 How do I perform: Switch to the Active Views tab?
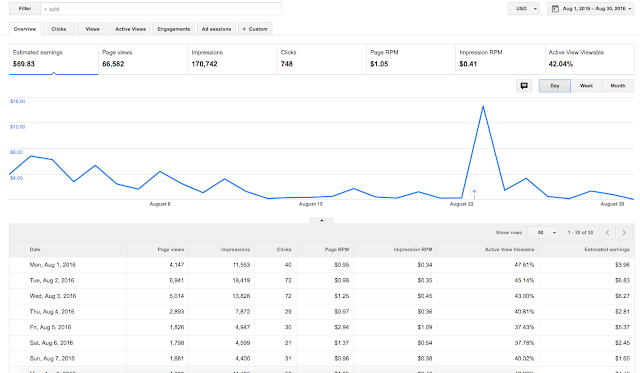131,29
